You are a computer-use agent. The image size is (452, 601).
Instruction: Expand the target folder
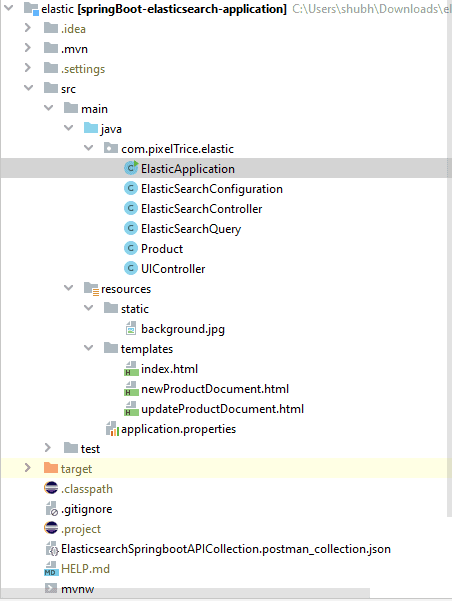(x=28, y=468)
